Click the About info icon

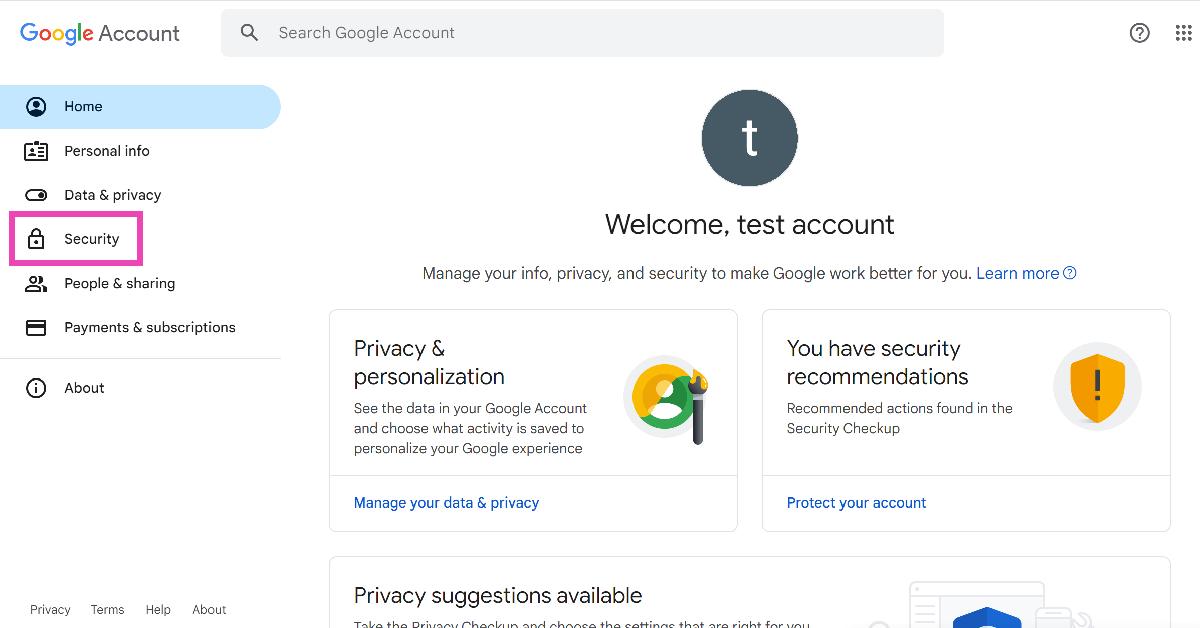pyautogui.click(x=36, y=388)
